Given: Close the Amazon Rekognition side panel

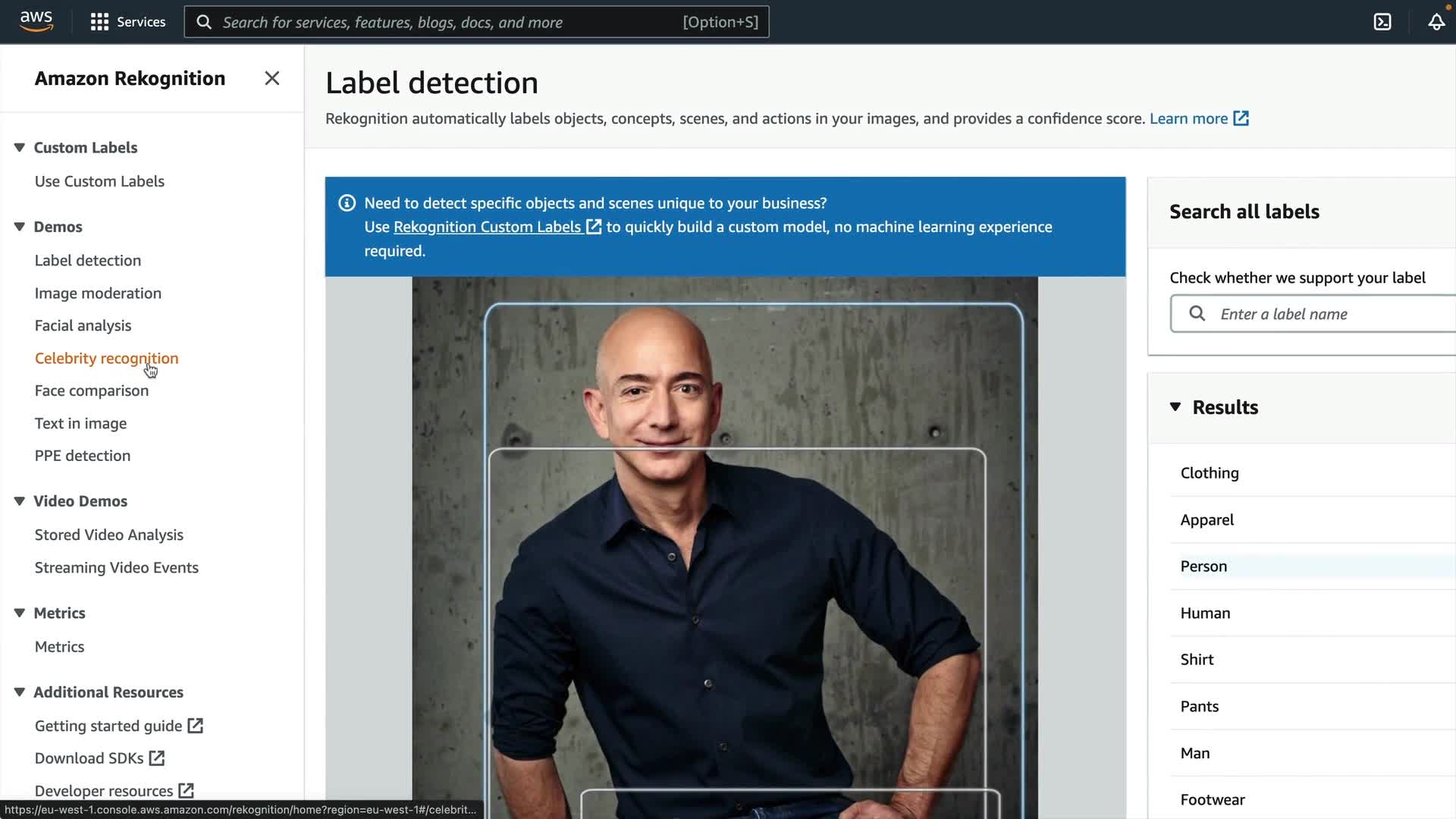Looking at the screenshot, I should point(271,78).
